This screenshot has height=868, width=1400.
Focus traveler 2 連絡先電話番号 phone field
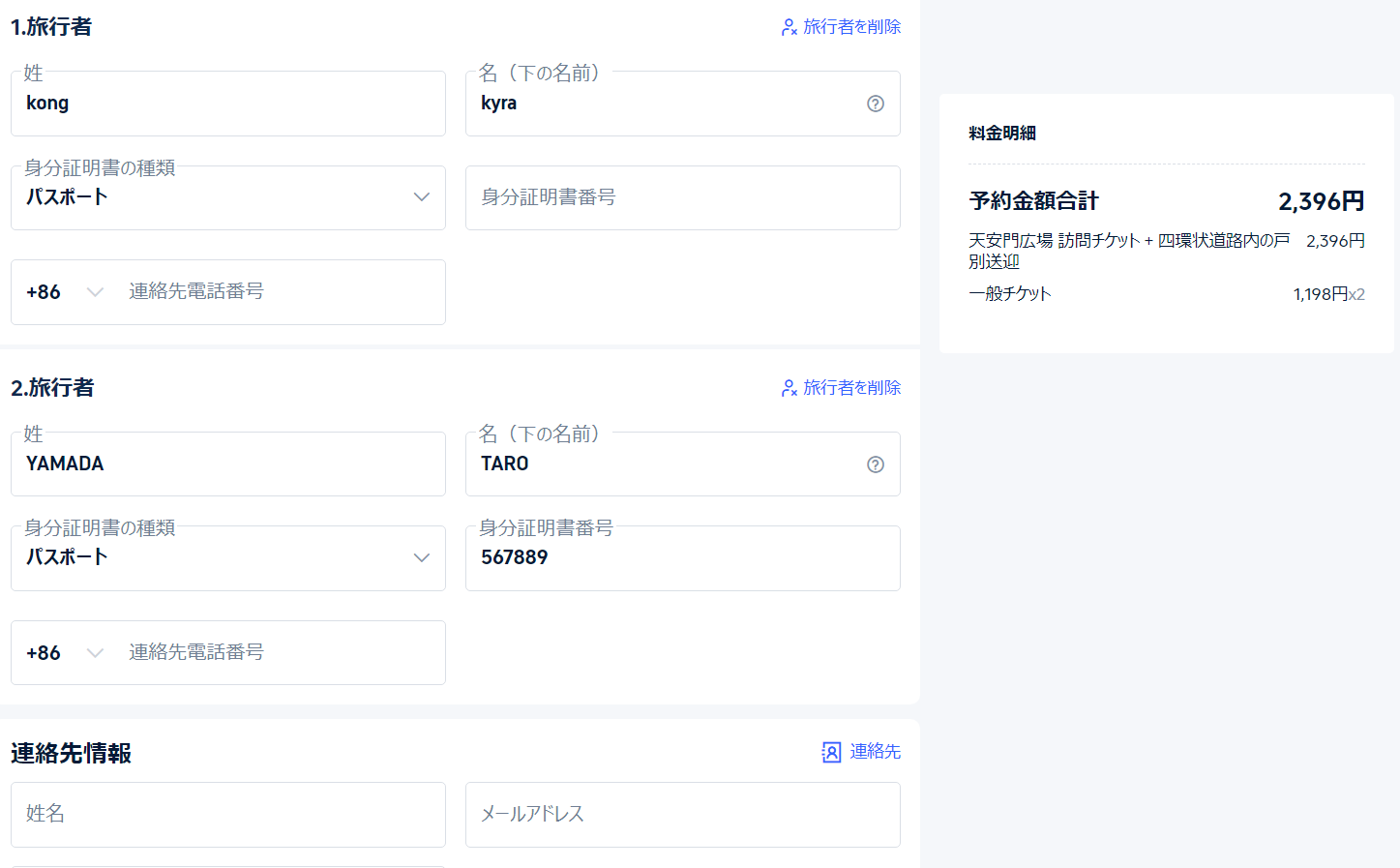[x=281, y=653]
